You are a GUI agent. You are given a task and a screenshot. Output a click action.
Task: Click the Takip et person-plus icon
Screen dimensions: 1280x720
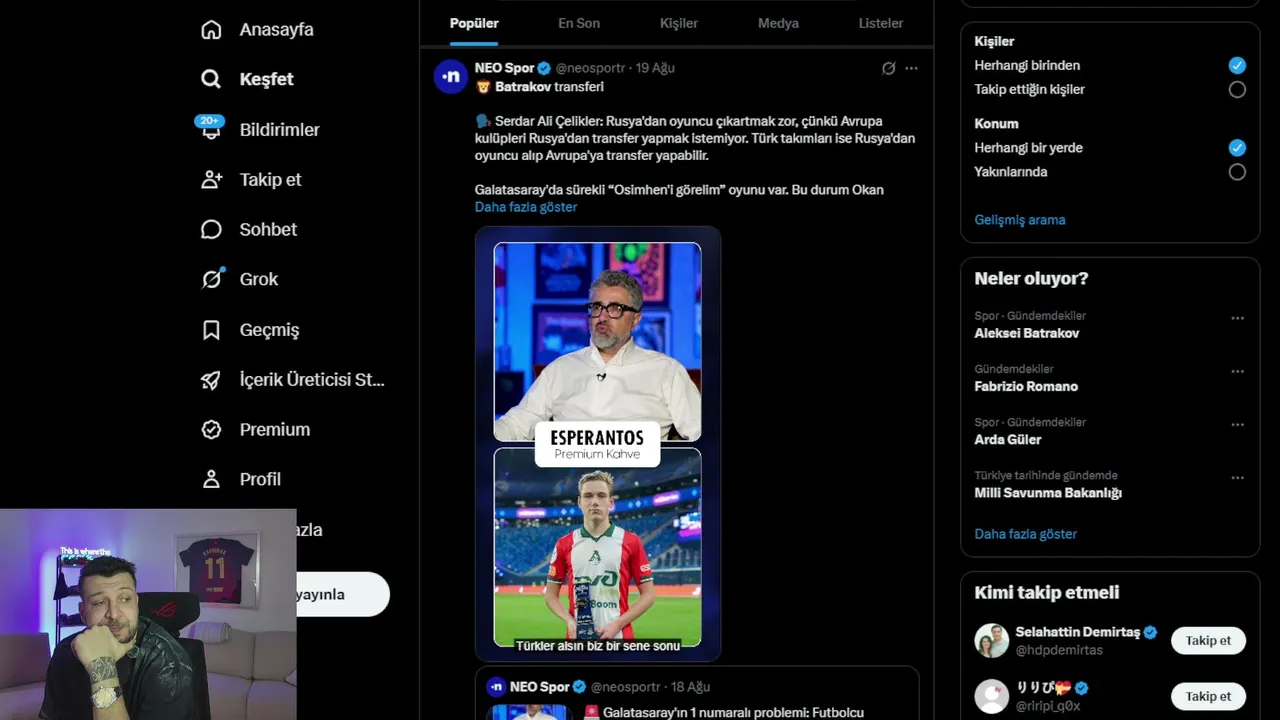211,179
